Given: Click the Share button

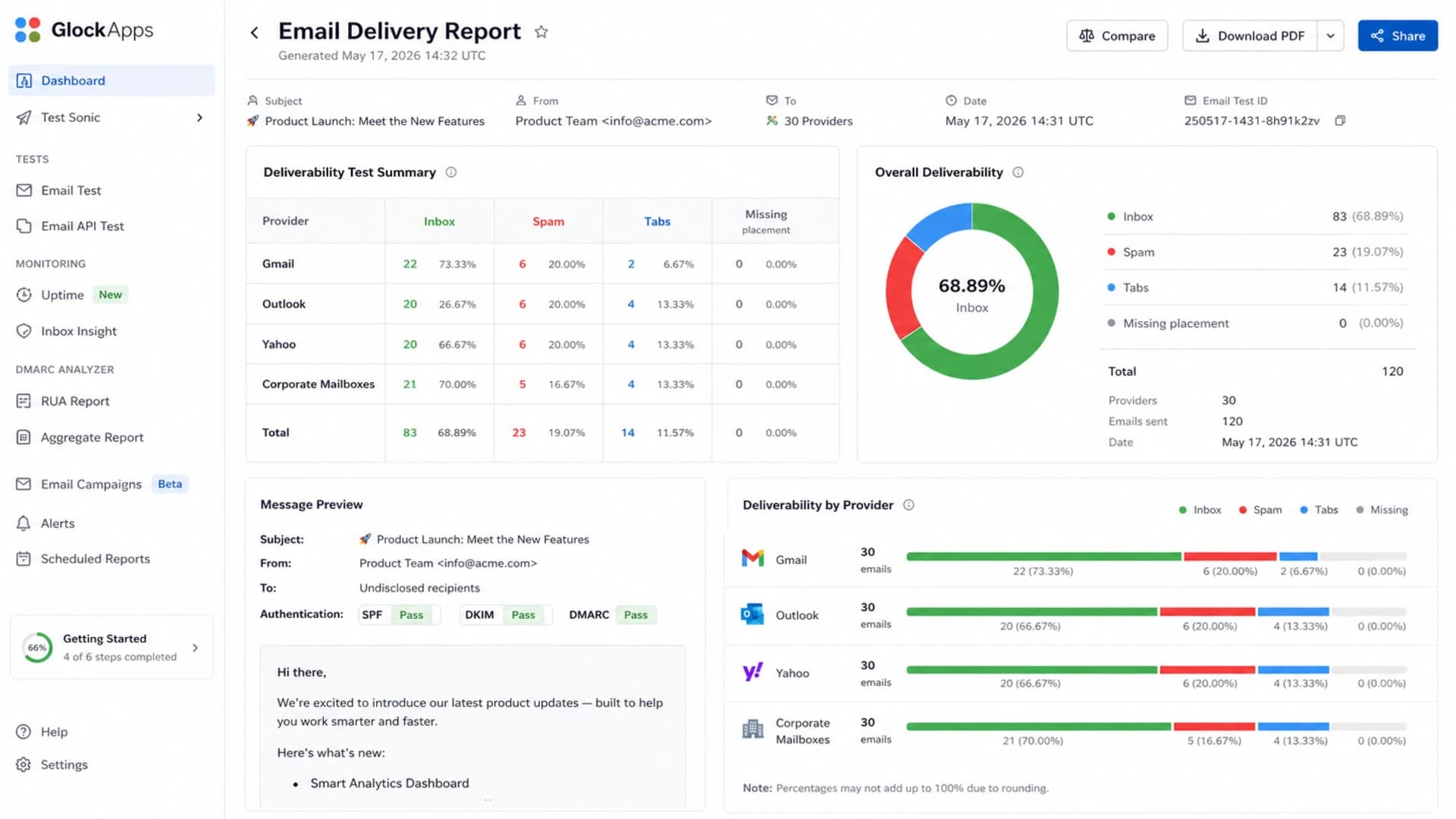Looking at the screenshot, I should click(x=1398, y=36).
